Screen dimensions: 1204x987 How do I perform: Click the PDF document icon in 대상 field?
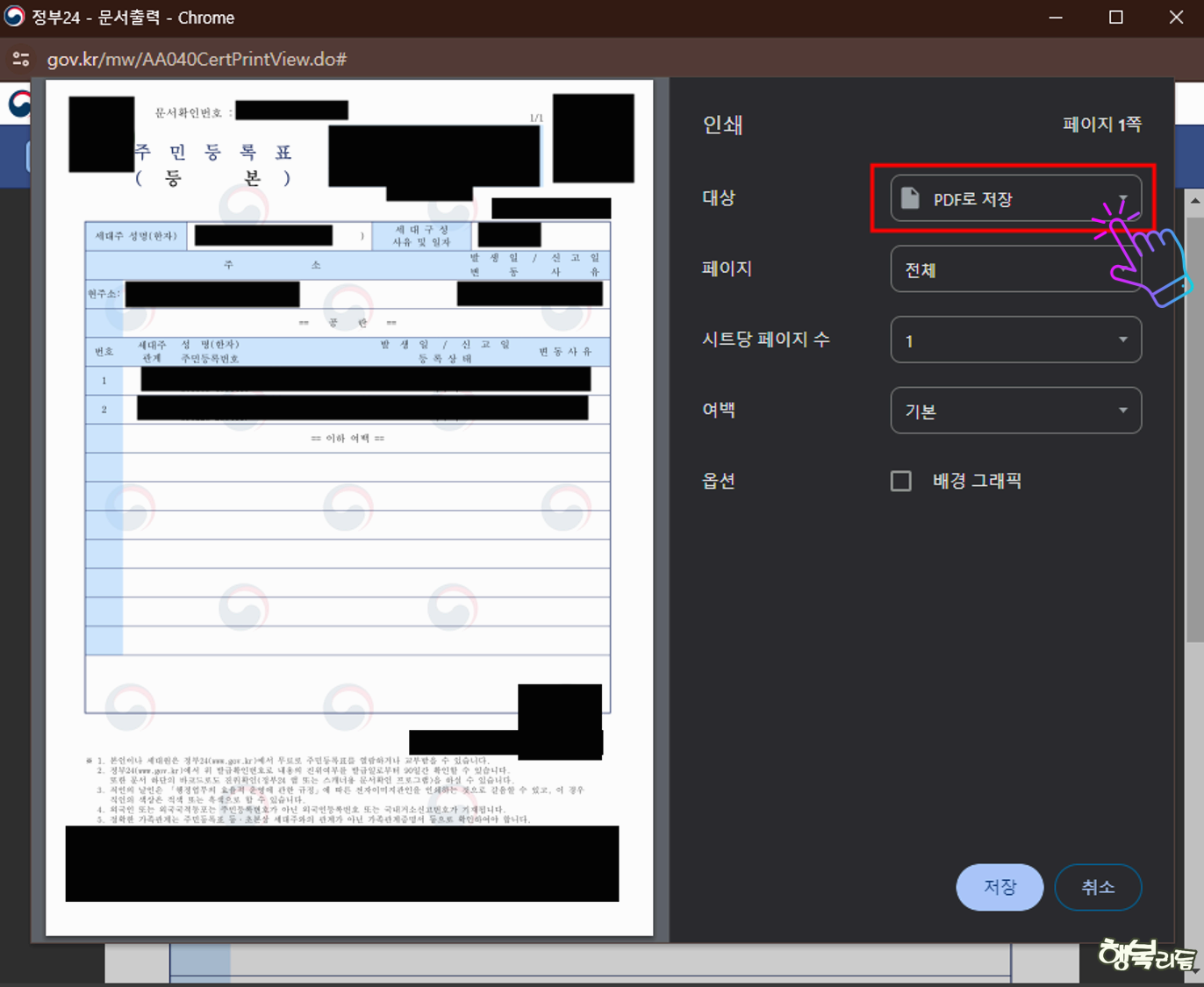coord(911,198)
